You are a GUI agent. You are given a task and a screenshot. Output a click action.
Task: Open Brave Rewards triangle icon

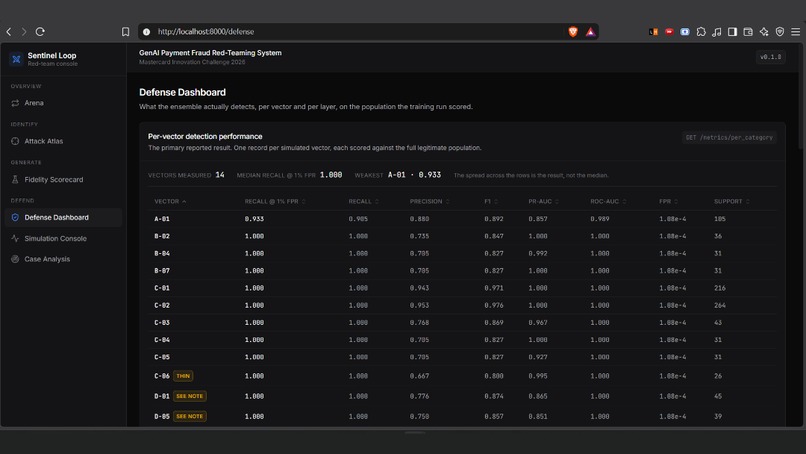pyautogui.click(x=591, y=32)
